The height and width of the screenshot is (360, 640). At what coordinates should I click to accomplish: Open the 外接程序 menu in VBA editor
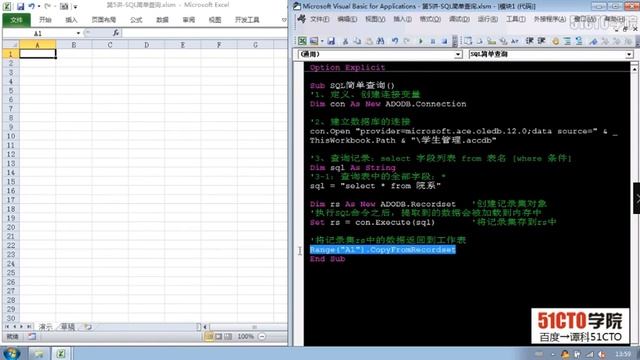coord(550,19)
